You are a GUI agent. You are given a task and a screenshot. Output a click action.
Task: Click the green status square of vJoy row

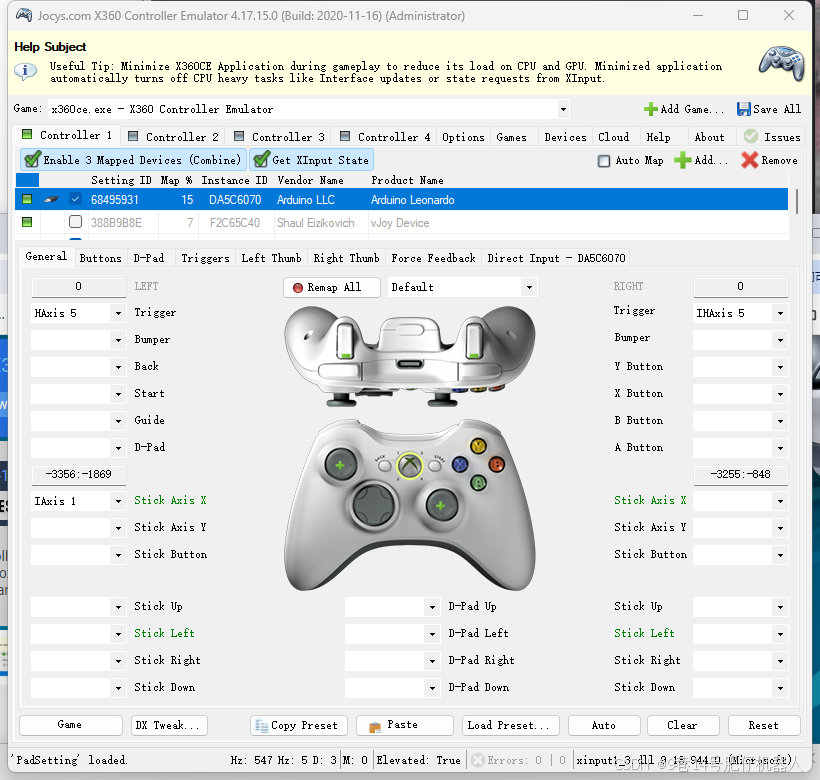[x=27, y=222]
